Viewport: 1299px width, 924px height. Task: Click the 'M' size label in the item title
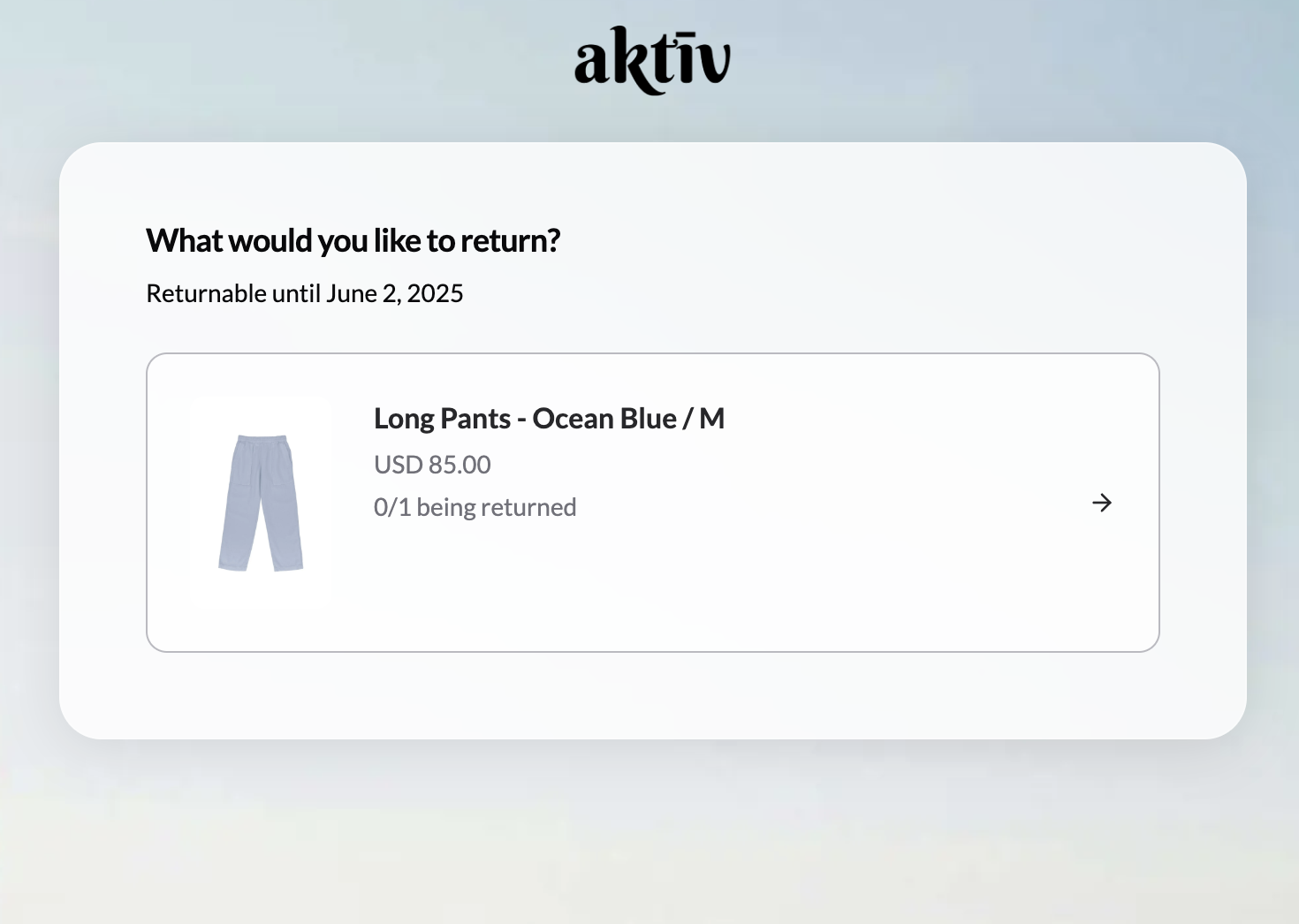(712, 419)
